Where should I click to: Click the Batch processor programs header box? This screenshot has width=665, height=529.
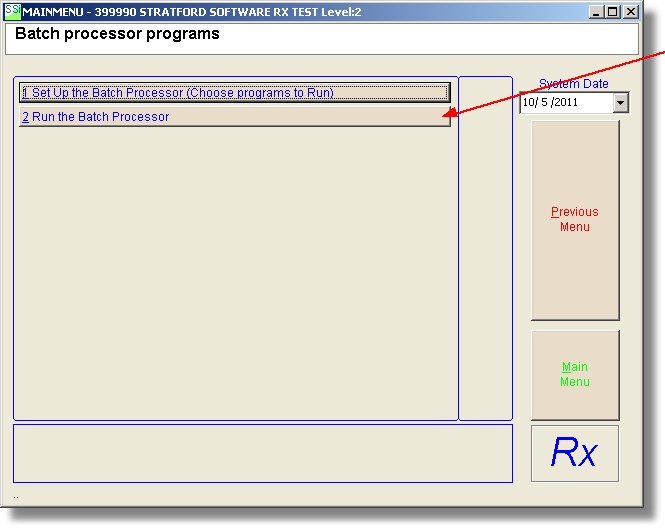click(320, 39)
